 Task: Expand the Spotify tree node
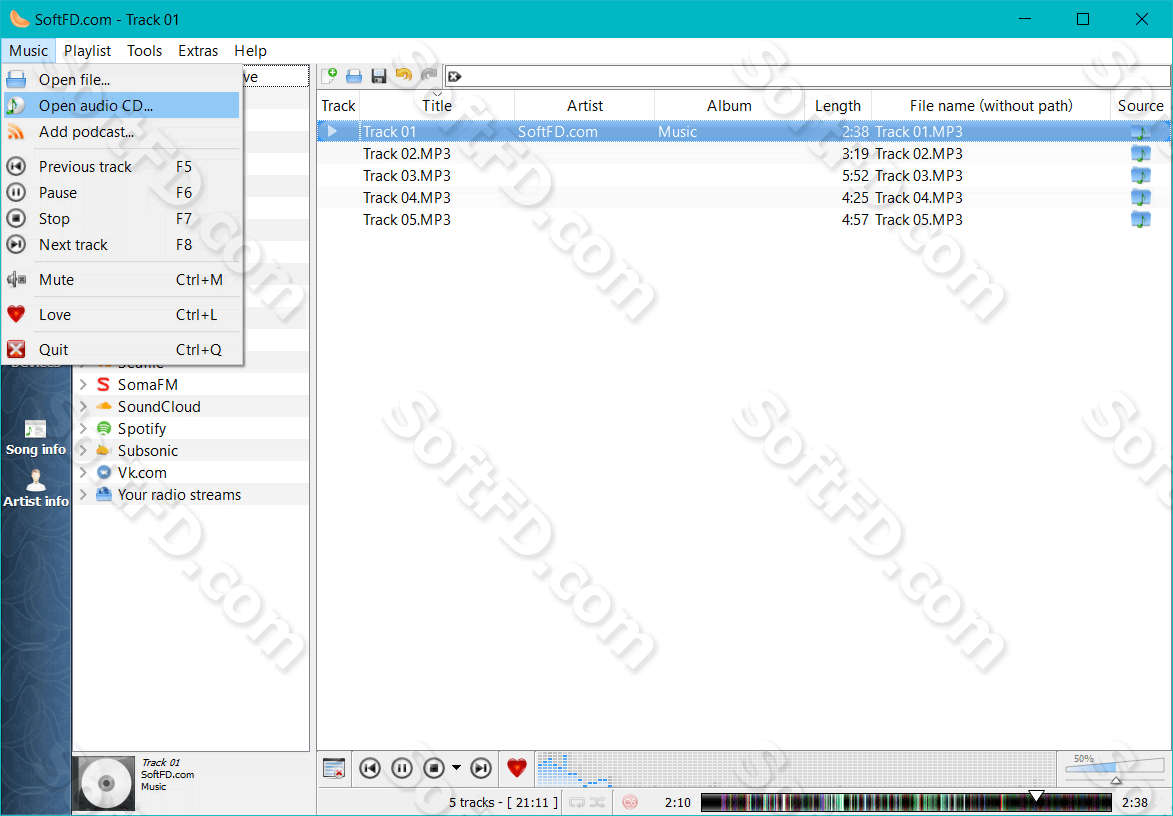pos(84,429)
